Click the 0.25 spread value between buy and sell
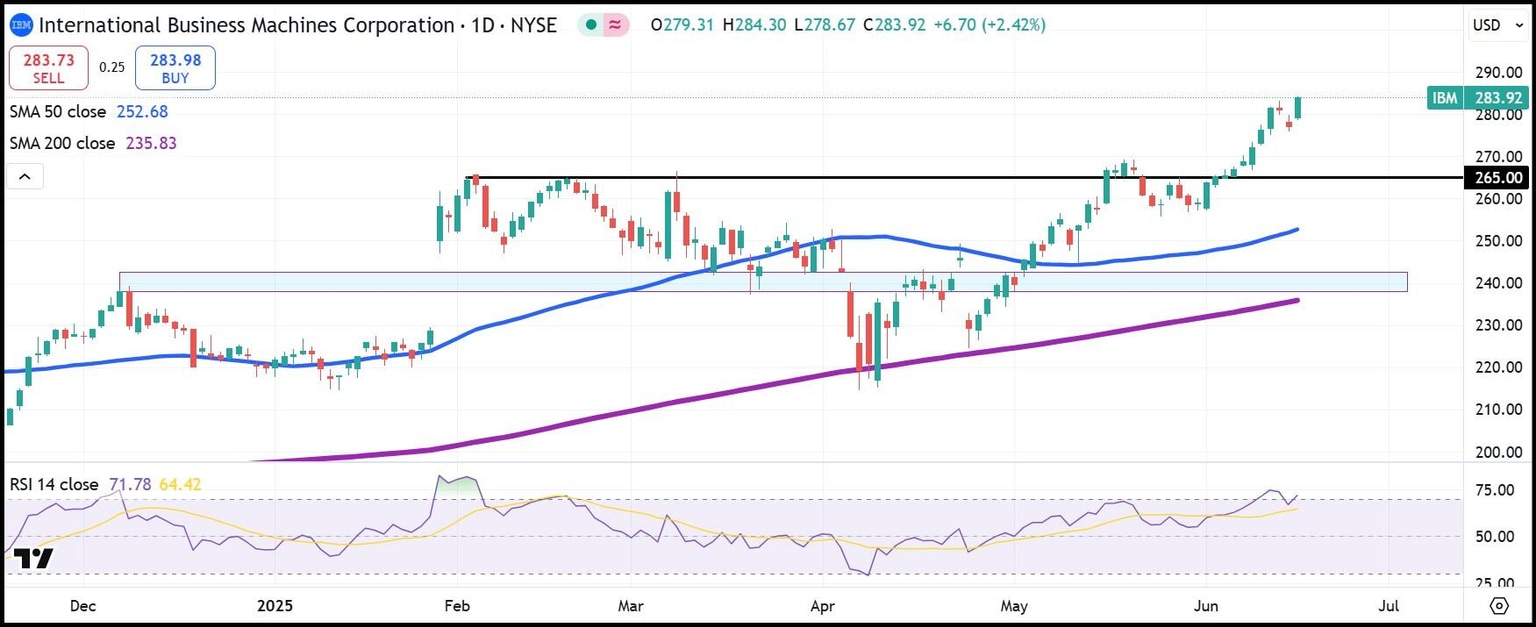The width and height of the screenshot is (1536, 627). click(112, 68)
